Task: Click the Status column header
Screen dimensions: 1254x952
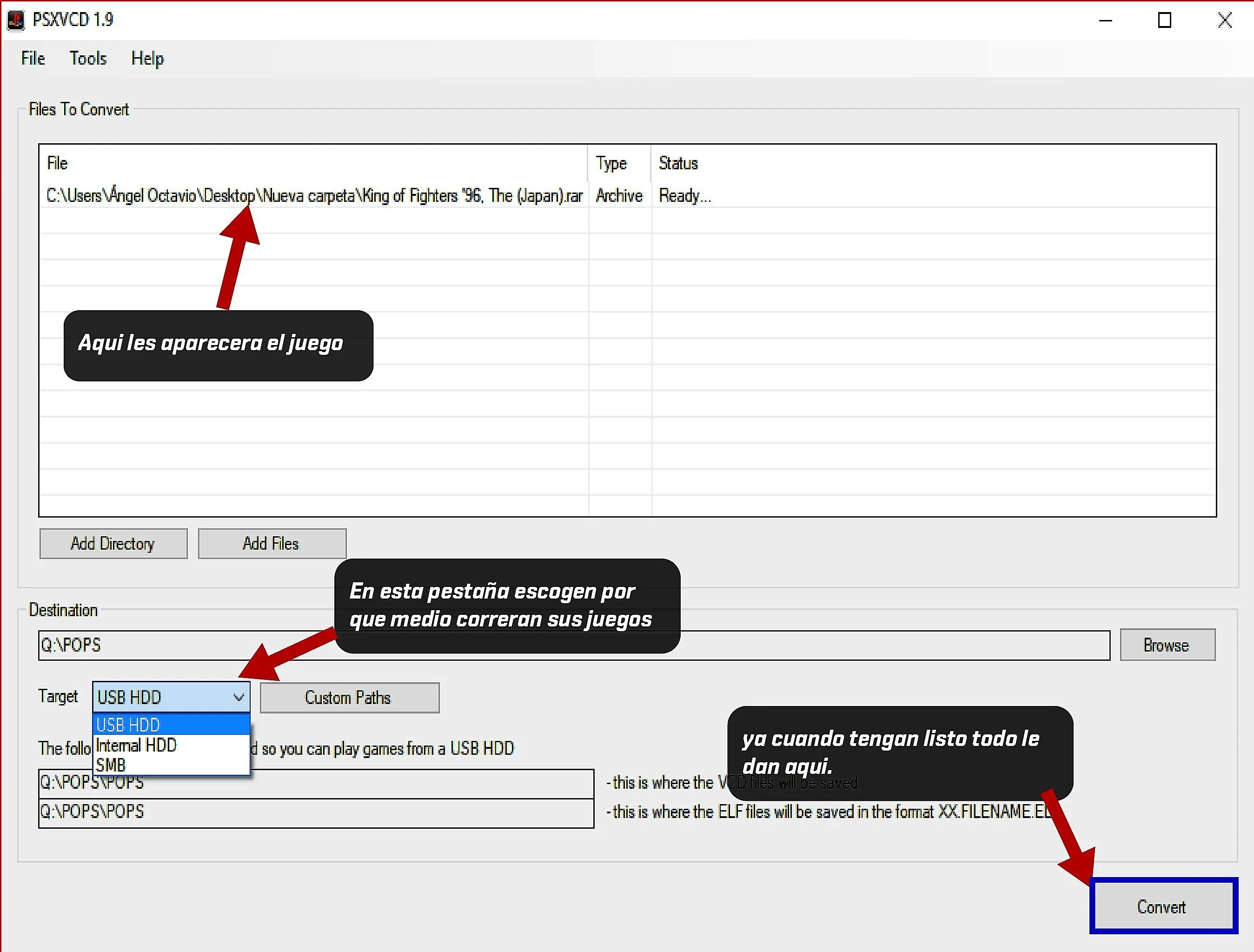Action: [933, 163]
